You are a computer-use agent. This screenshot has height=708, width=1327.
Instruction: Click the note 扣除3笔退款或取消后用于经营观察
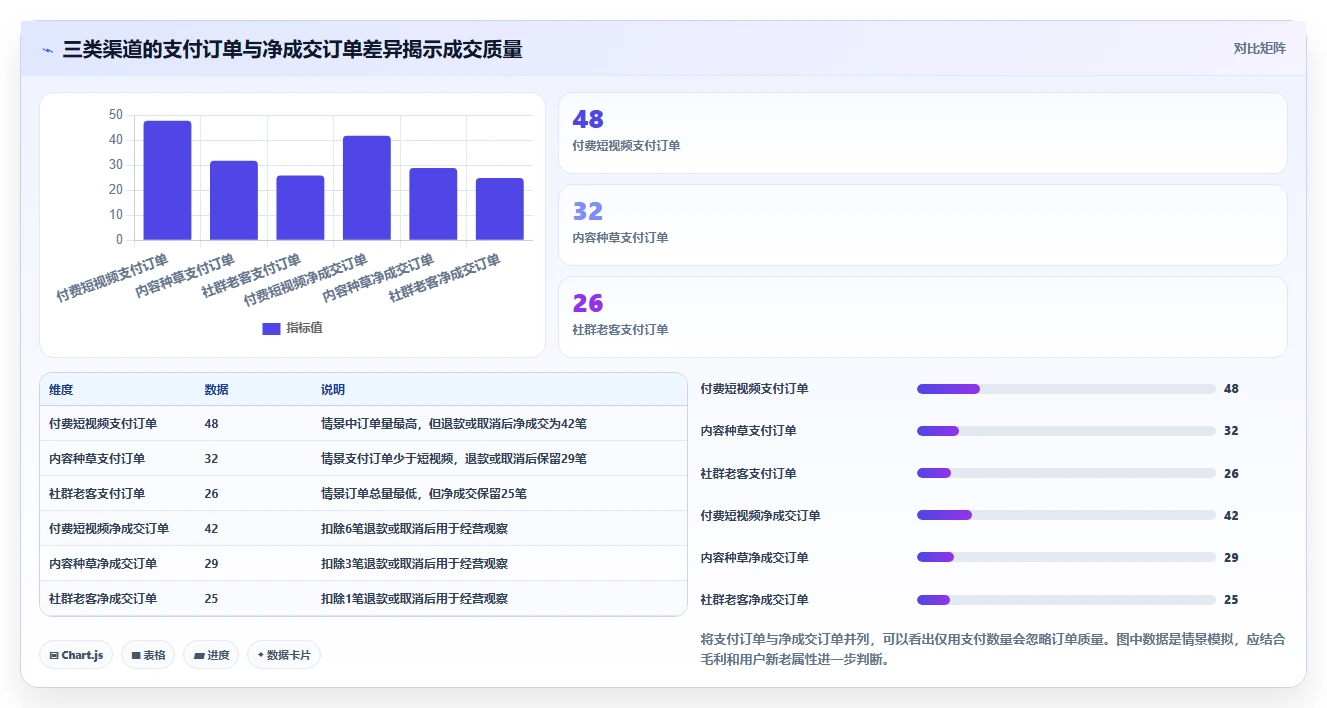[414, 563]
